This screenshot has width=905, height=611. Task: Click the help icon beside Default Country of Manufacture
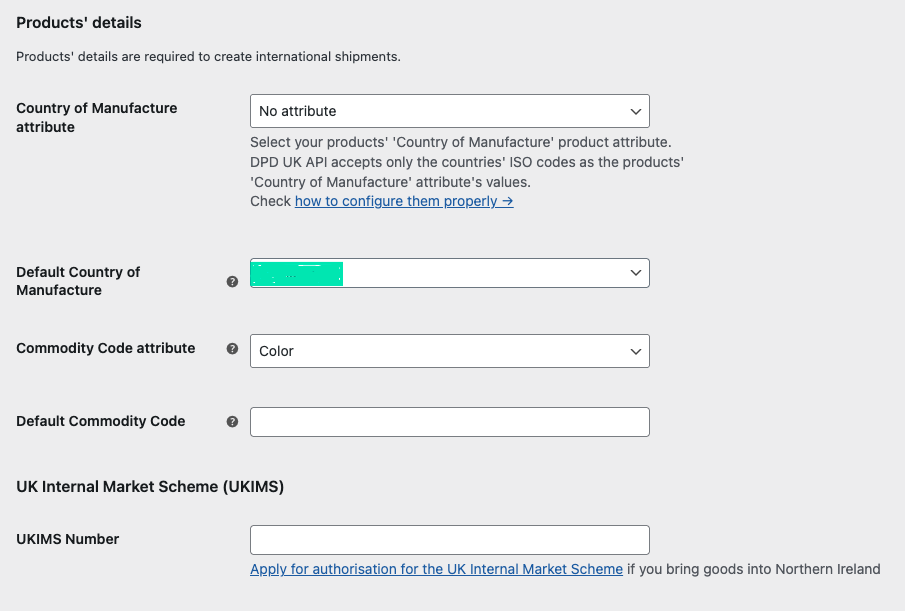pyautogui.click(x=232, y=282)
